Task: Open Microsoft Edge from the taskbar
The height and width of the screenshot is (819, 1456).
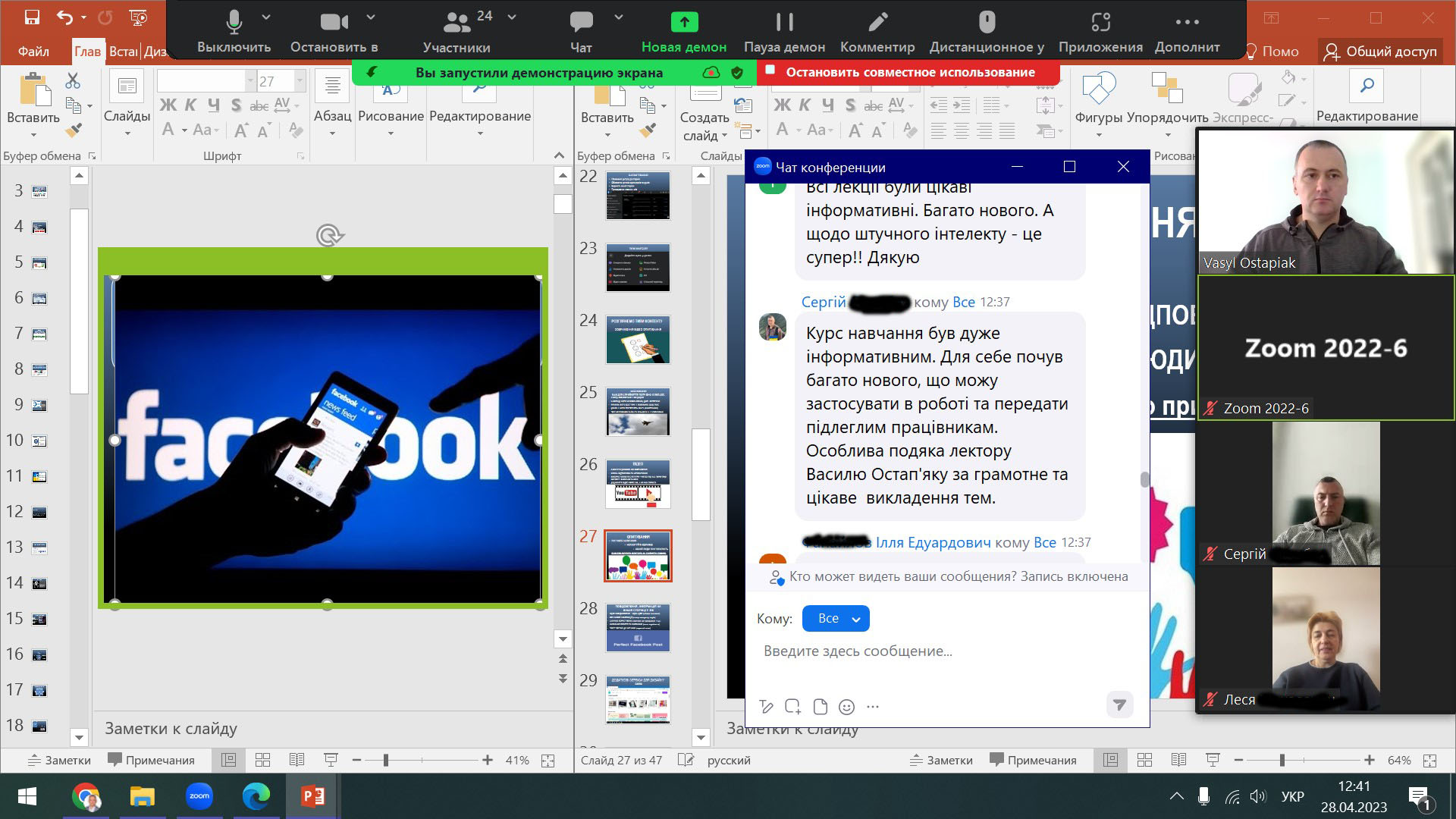Action: (256, 796)
